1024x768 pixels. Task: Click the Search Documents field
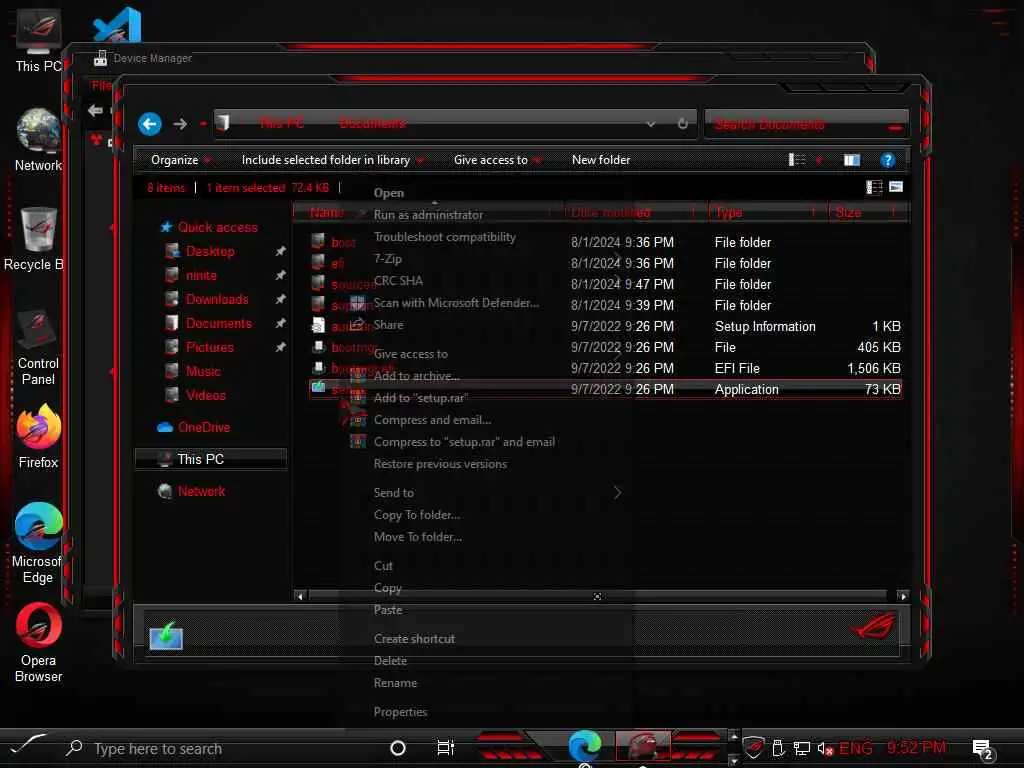pyautogui.click(x=807, y=124)
